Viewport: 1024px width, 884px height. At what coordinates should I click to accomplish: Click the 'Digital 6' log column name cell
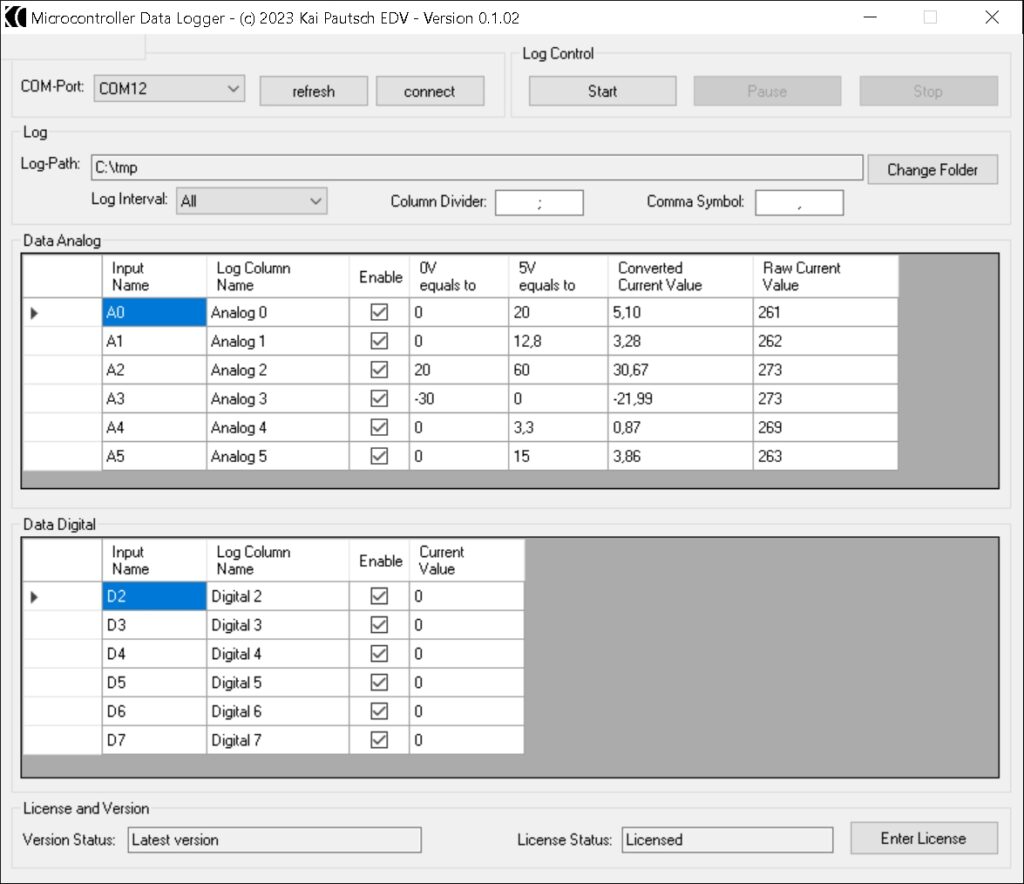(x=278, y=711)
